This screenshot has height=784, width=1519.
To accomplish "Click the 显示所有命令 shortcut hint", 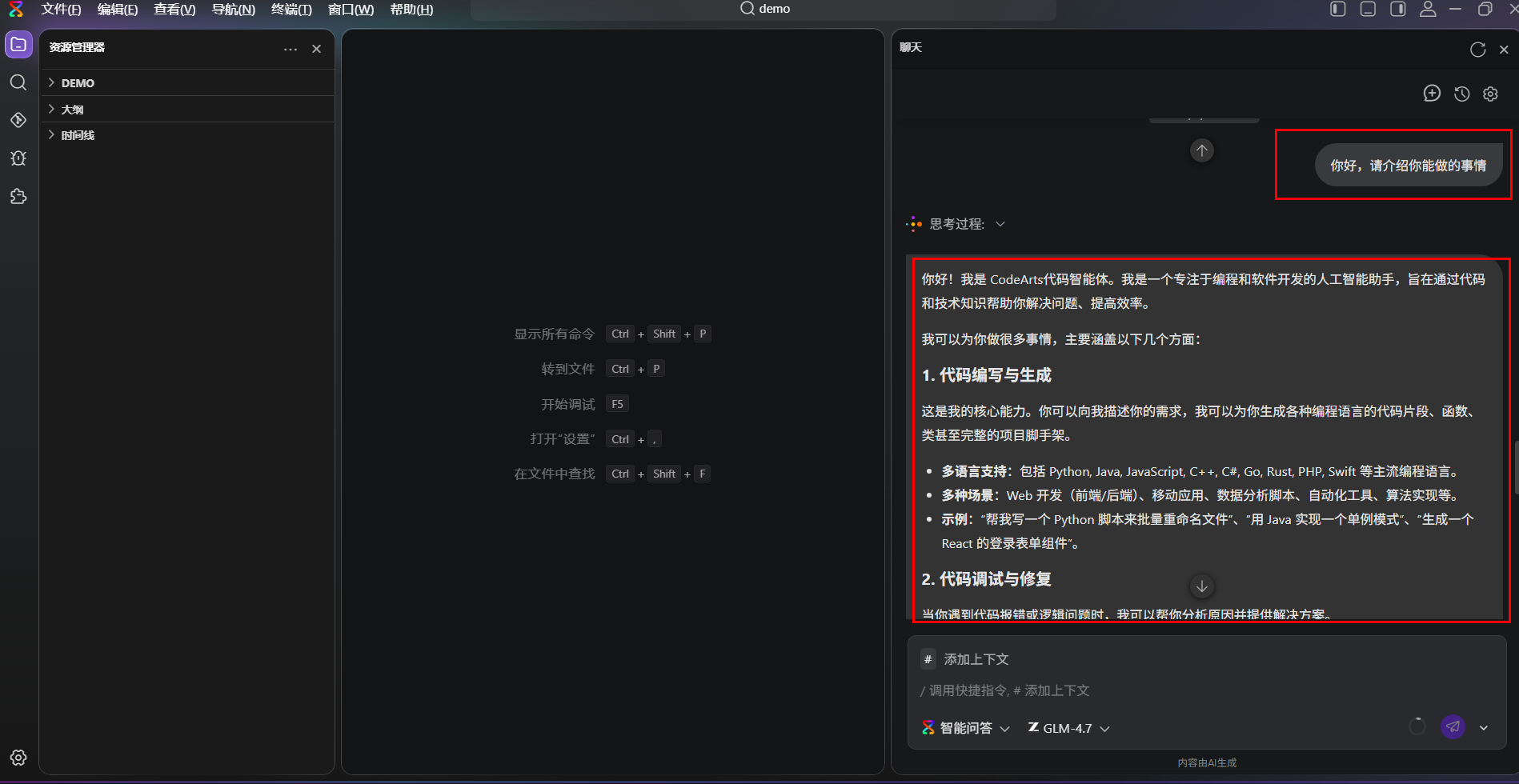I will [x=555, y=334].
